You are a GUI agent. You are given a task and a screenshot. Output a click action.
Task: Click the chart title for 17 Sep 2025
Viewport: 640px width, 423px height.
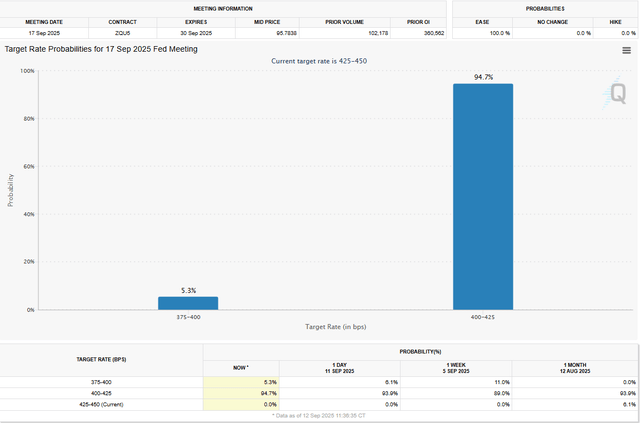click(x=101, y=49)
